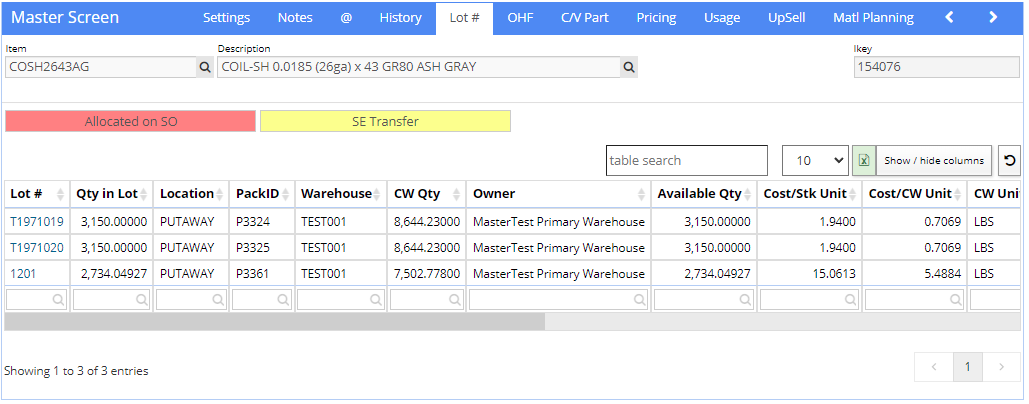The height and width of the screenshot is (404, 1029).
Task: Go to next tabs with right chevron
Action: click(x=993, y=18)
